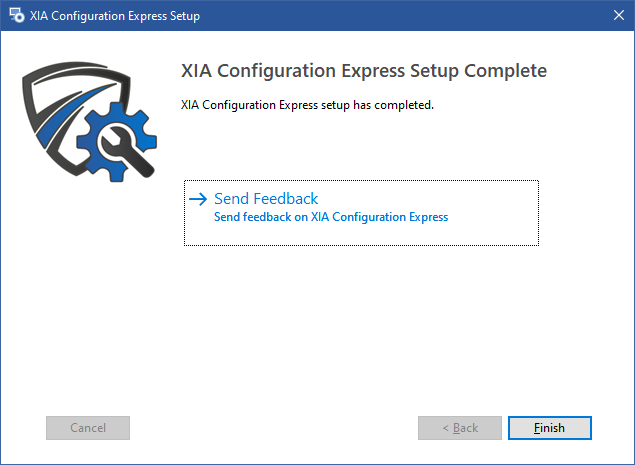The height and width of the screenshot is (465, 635).
Task: Click the blank area below the feedback box
Action: click(x=360, y=320)
